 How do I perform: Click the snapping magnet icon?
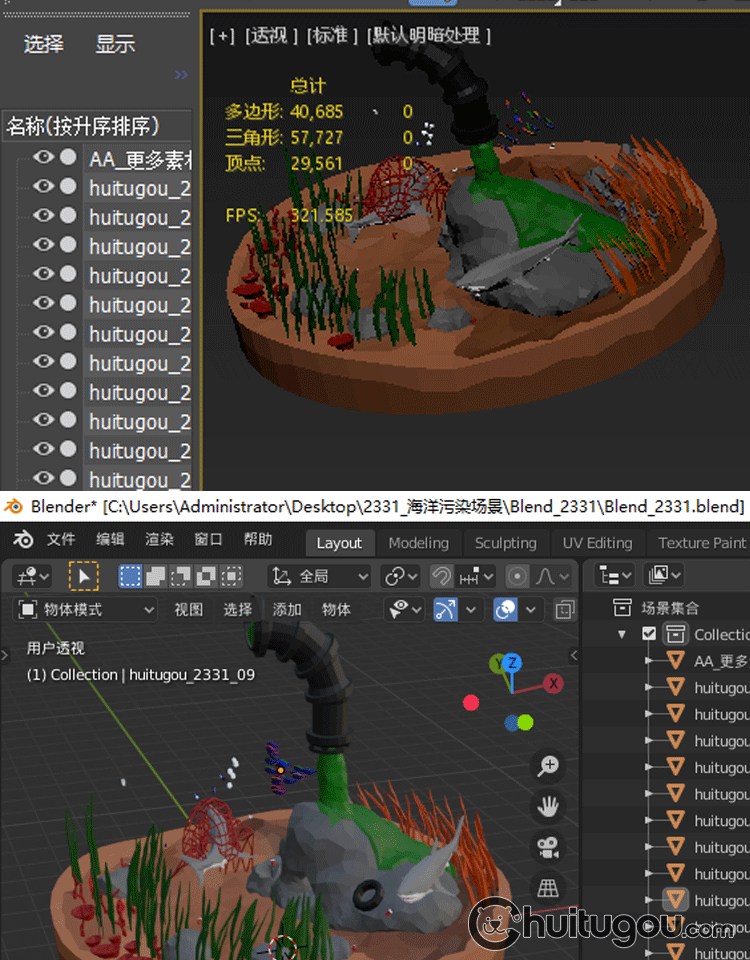click(441, 576)
